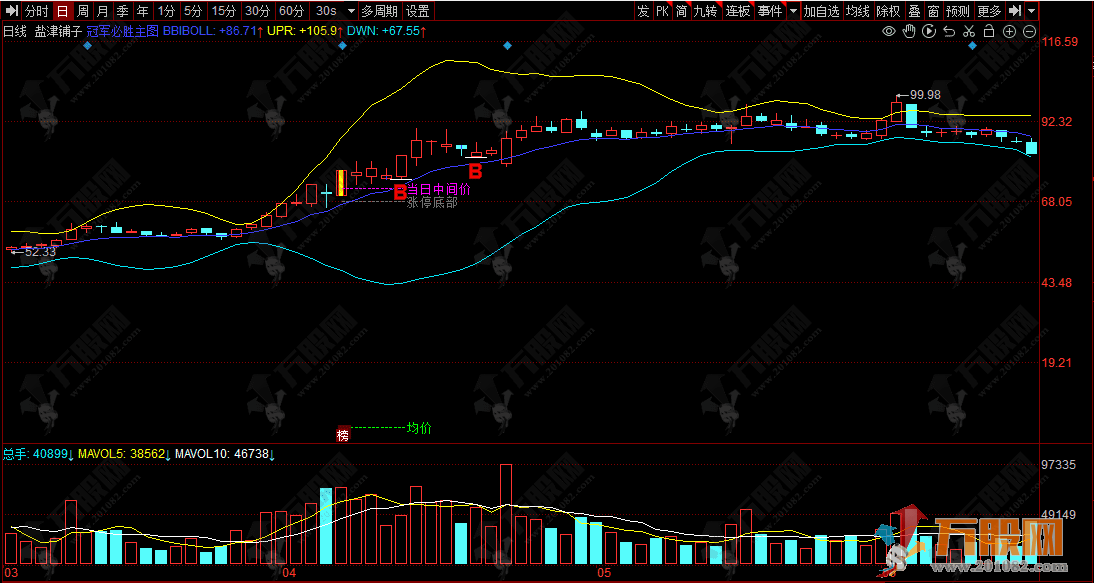Click the collapse arrow icon at top-left
Screen dimensions: 1094x583
(x=10, y=11)
